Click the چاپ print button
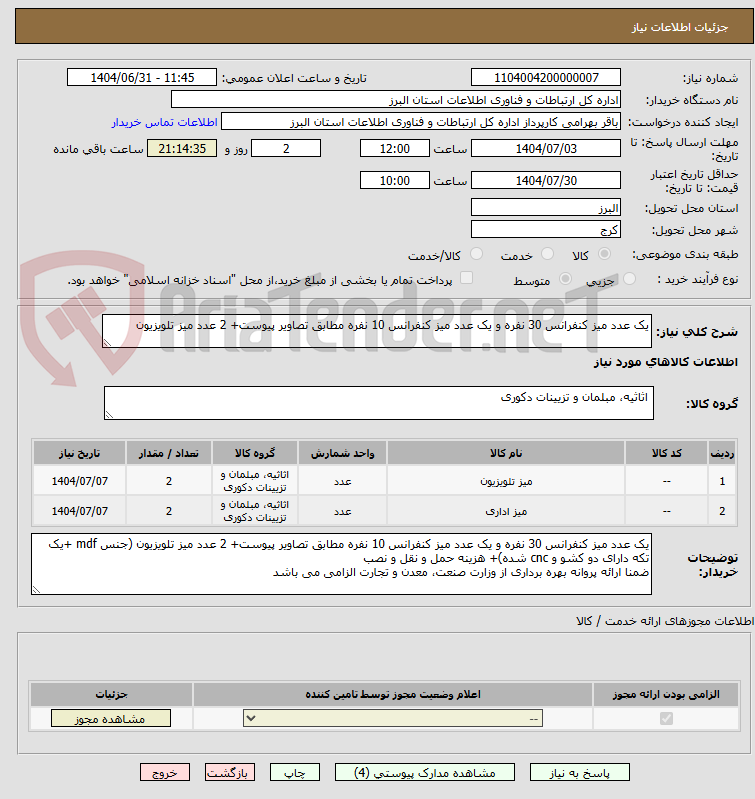Screen dimensions: 755x799 295,773
